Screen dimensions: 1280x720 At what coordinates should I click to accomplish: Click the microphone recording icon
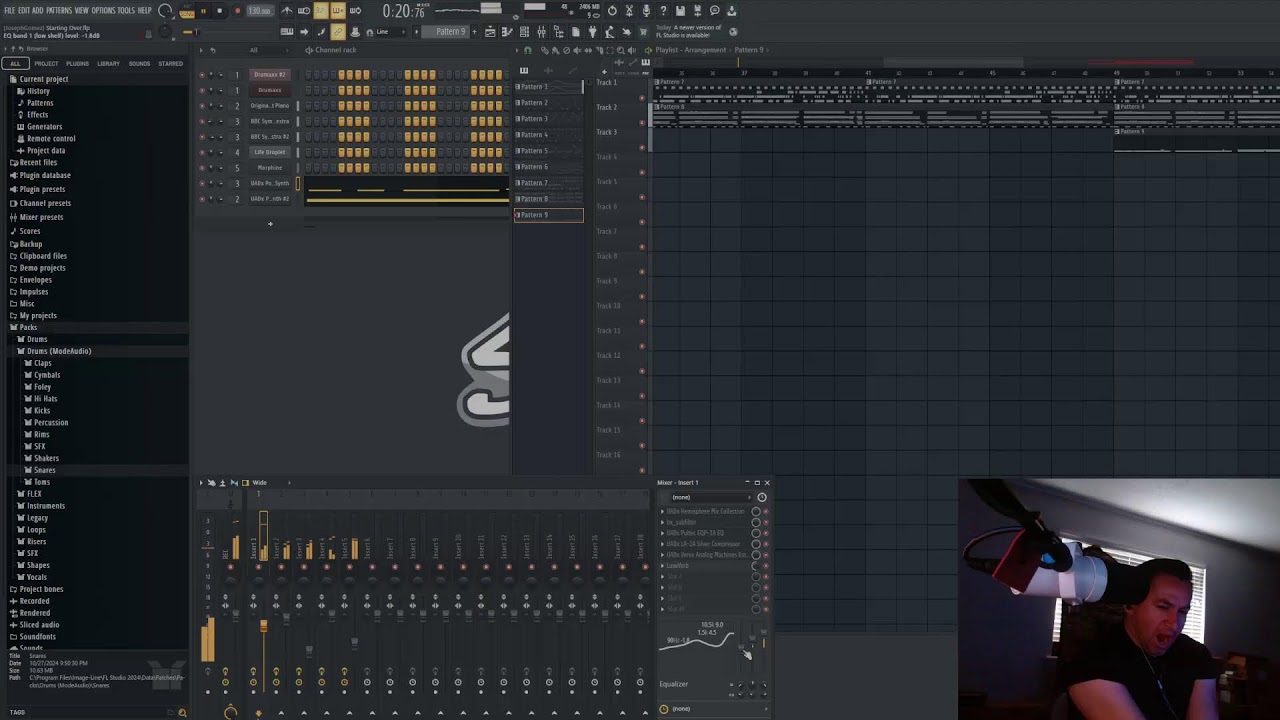point(646,11)
